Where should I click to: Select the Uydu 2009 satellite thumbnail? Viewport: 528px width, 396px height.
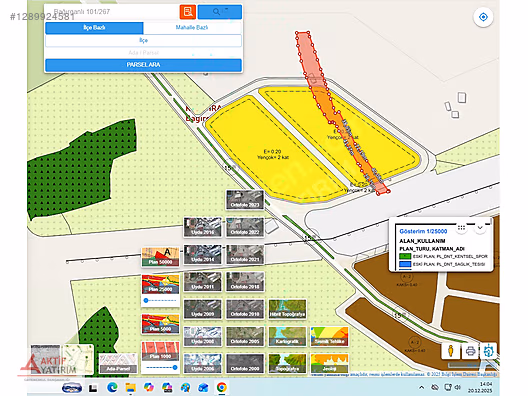(x=203, y=309)
